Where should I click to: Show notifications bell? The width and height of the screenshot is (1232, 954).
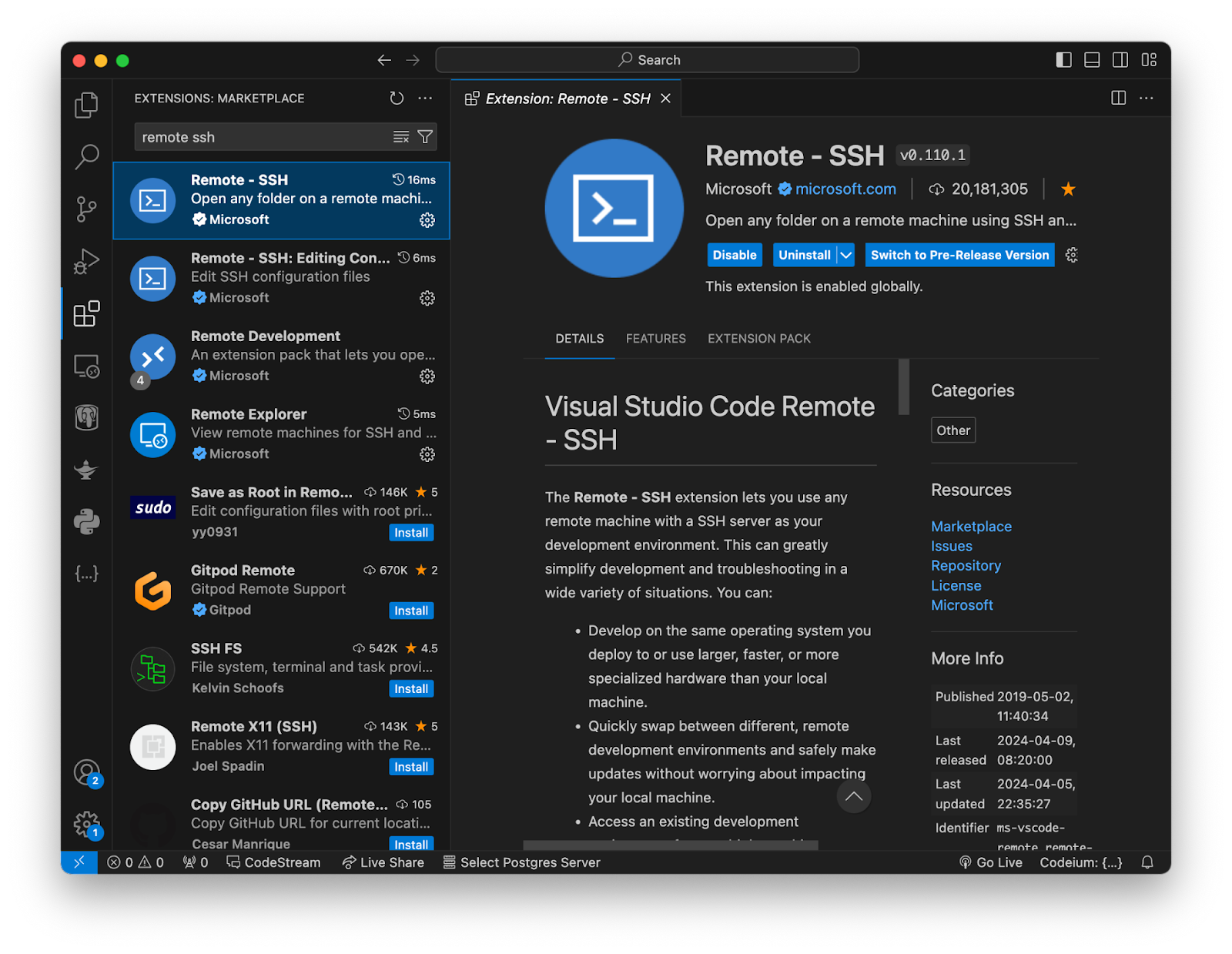pos(1147,862)
